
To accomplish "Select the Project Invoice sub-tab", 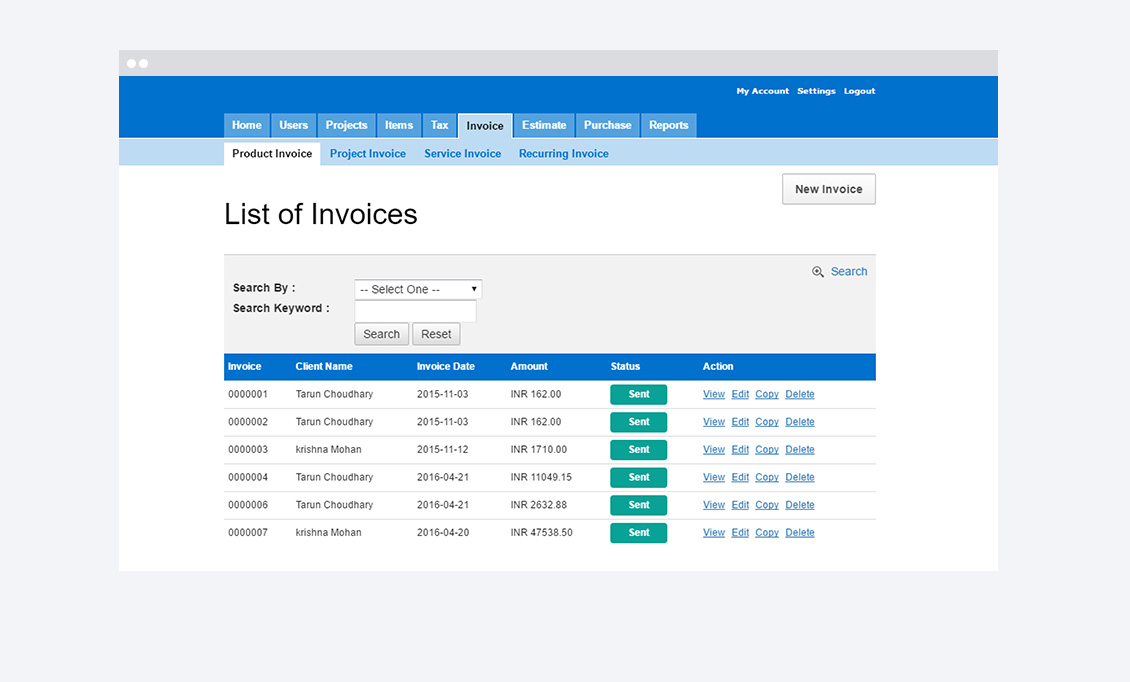I will pos(367,154).
